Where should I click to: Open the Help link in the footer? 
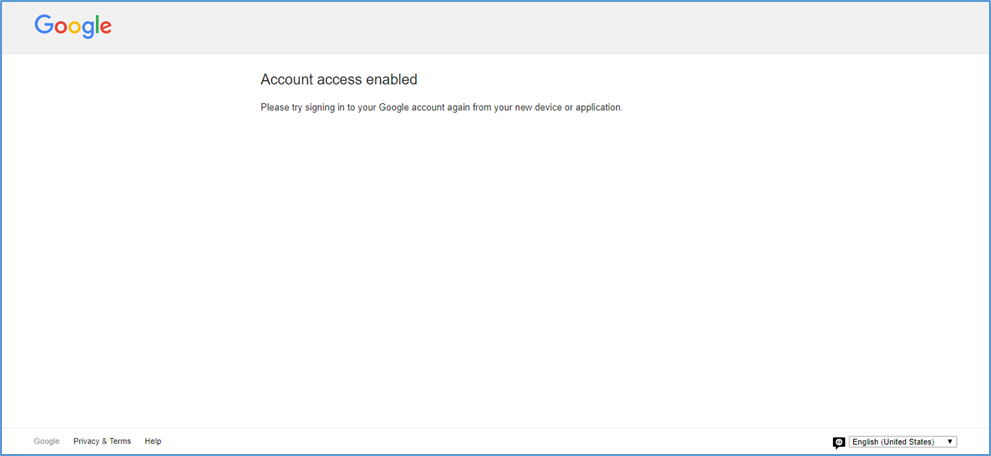(152, 441)
